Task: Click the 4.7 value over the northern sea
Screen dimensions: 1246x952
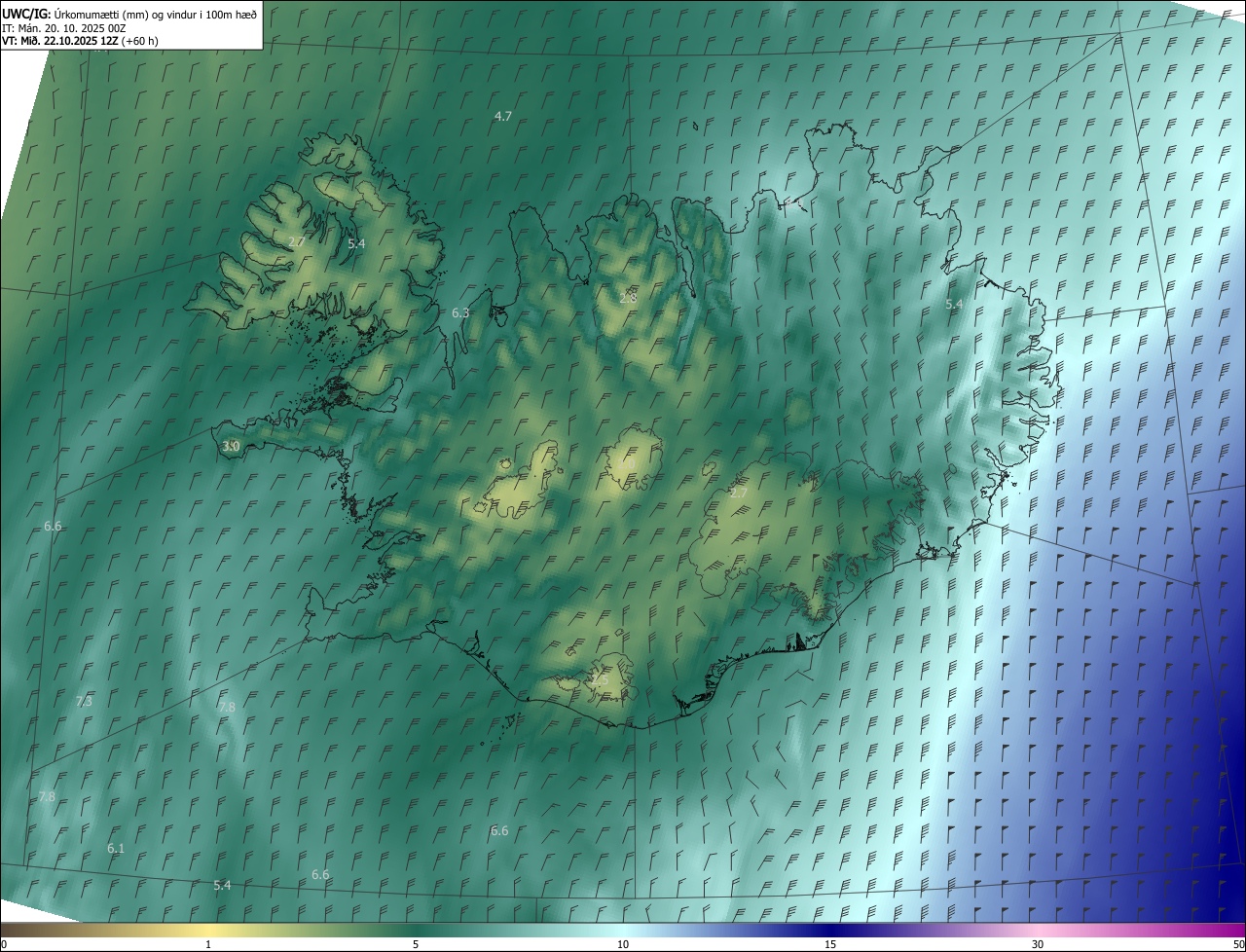Action: (503, 116)
